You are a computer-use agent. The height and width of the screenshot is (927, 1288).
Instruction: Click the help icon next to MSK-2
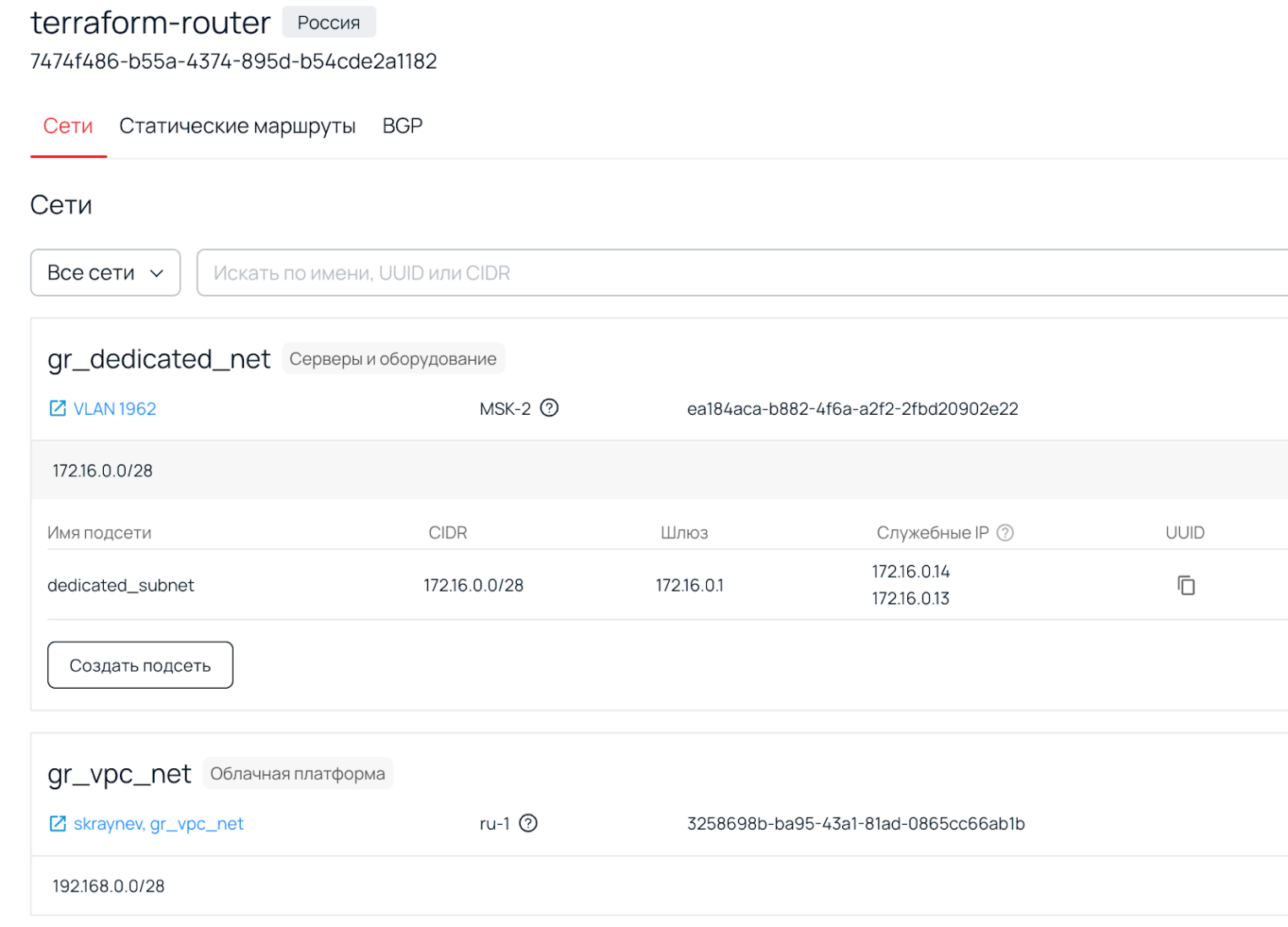pyautogui.click(x=549, y=408)
